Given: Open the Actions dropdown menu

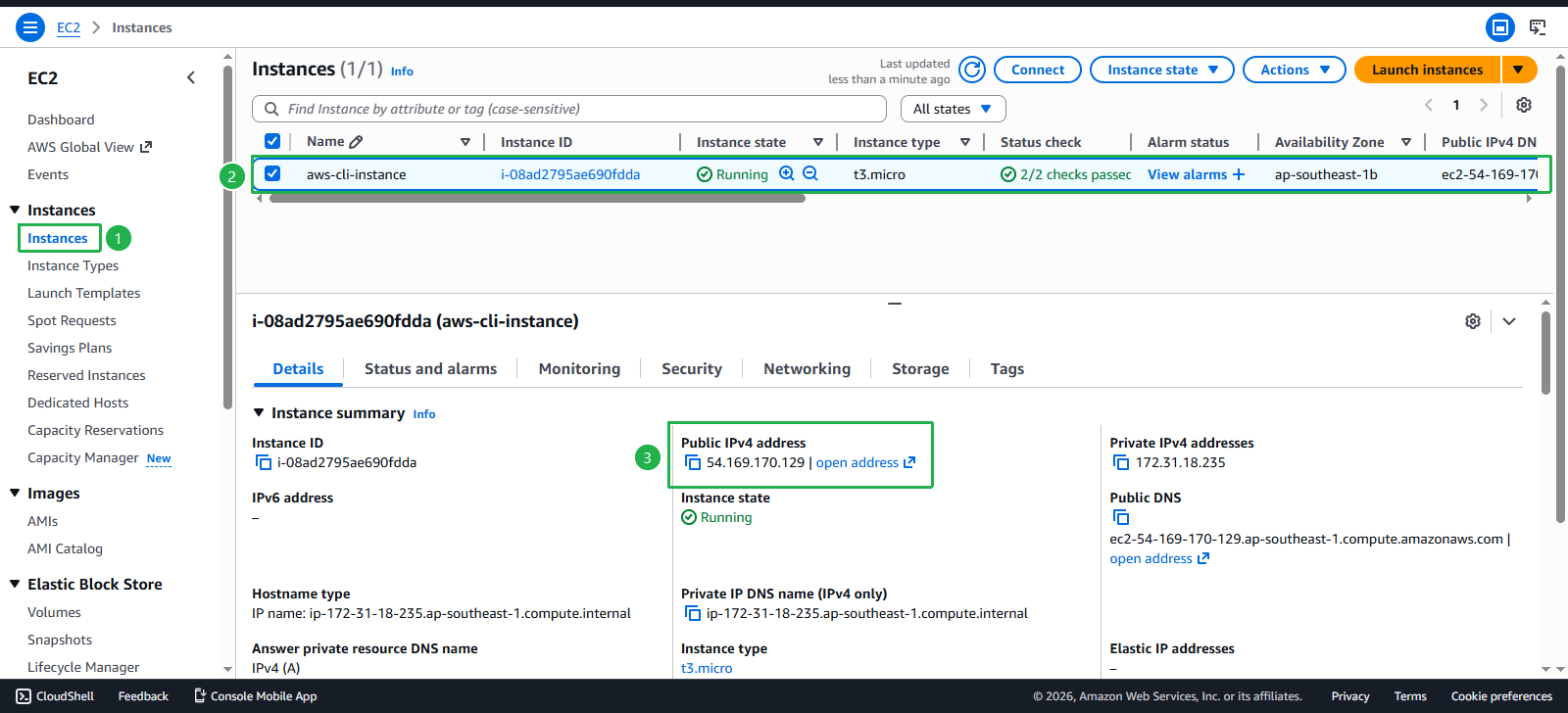Looking at the screenshot, I should point(1294,70).
